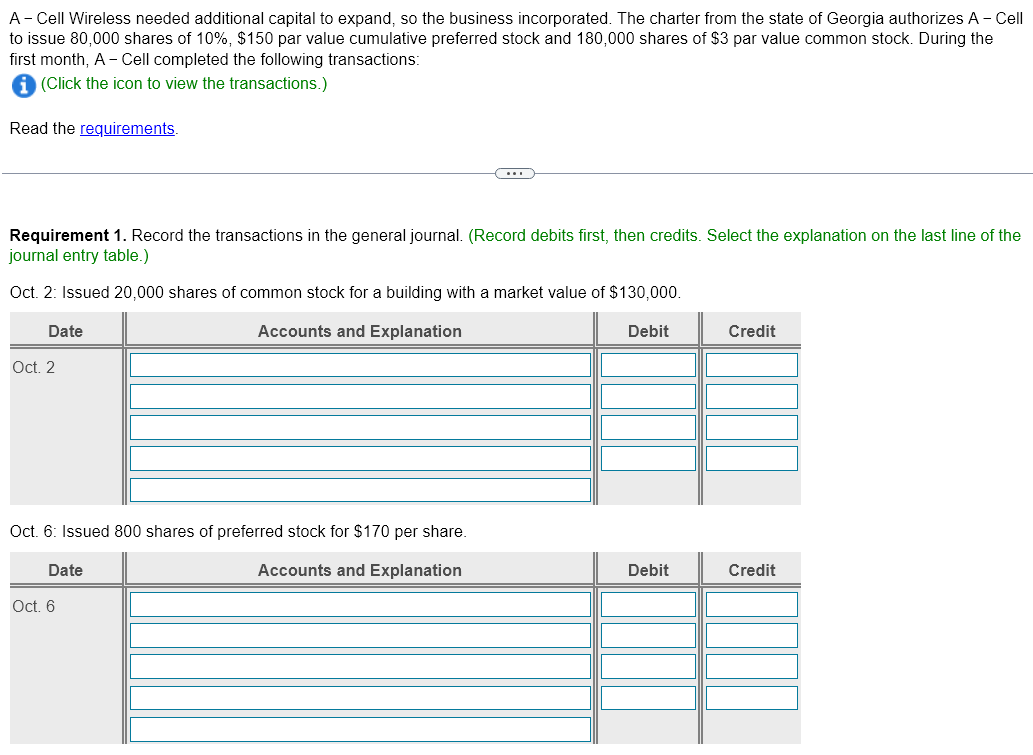Click the fourth Credit cell in Oct. 2 table
This screenshot has width=1033, height=755.
(750, 457)
